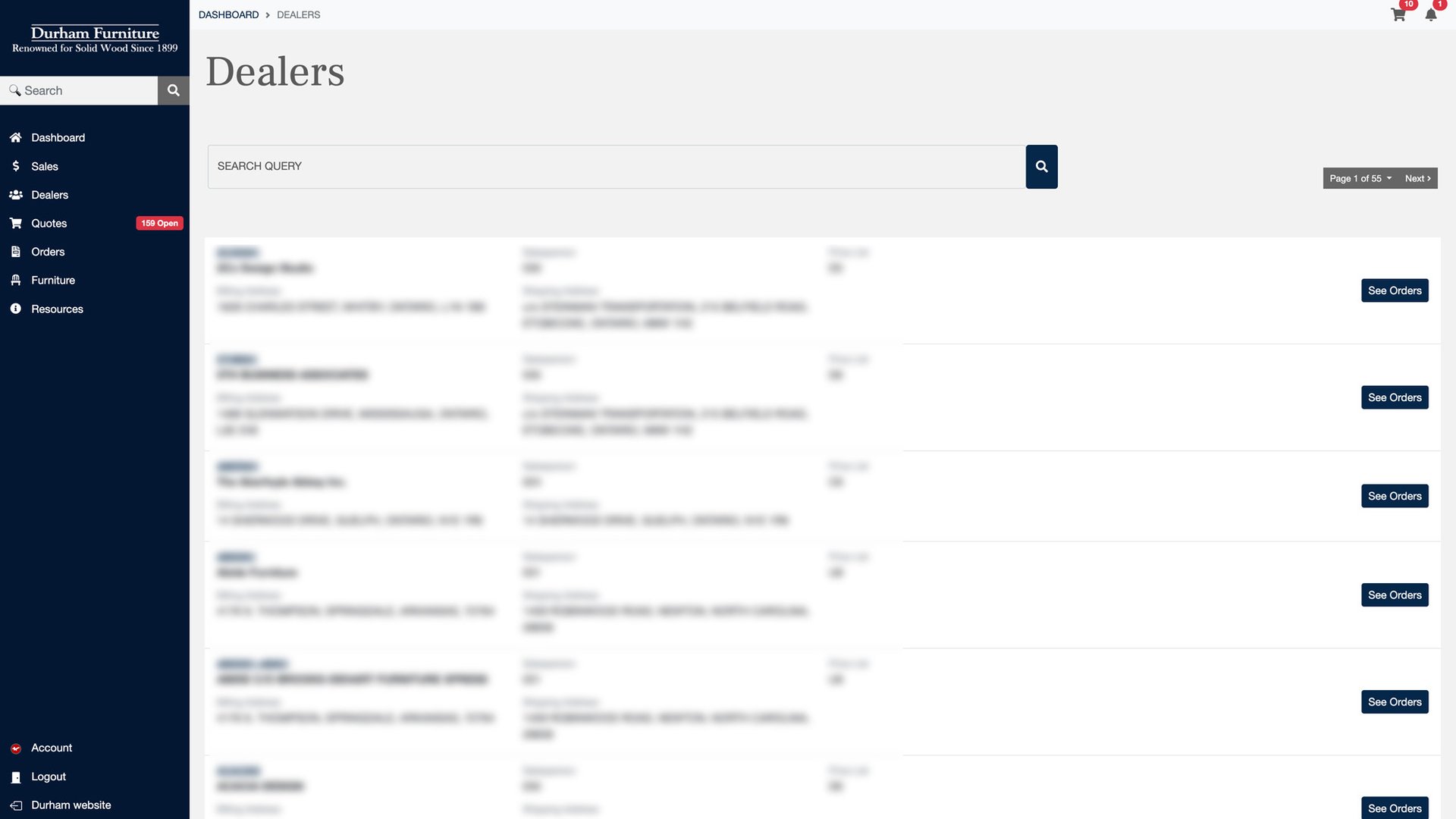Click the Quotes sidebar icon
Screen dimensions: 1456x819
coord(15,223)
